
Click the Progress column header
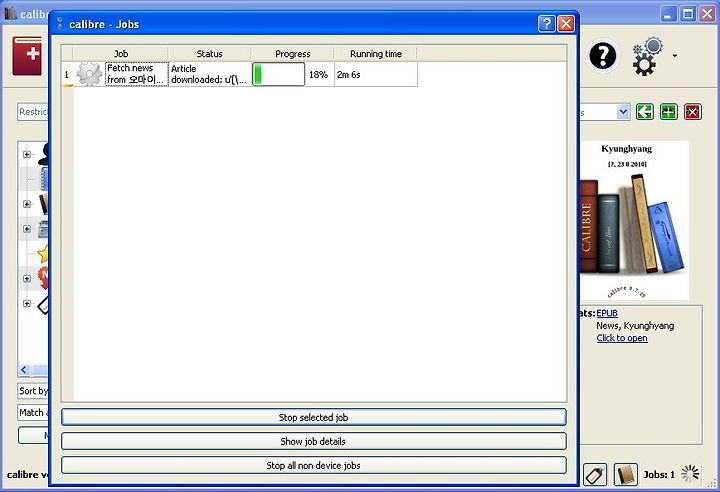coord(292,54)
